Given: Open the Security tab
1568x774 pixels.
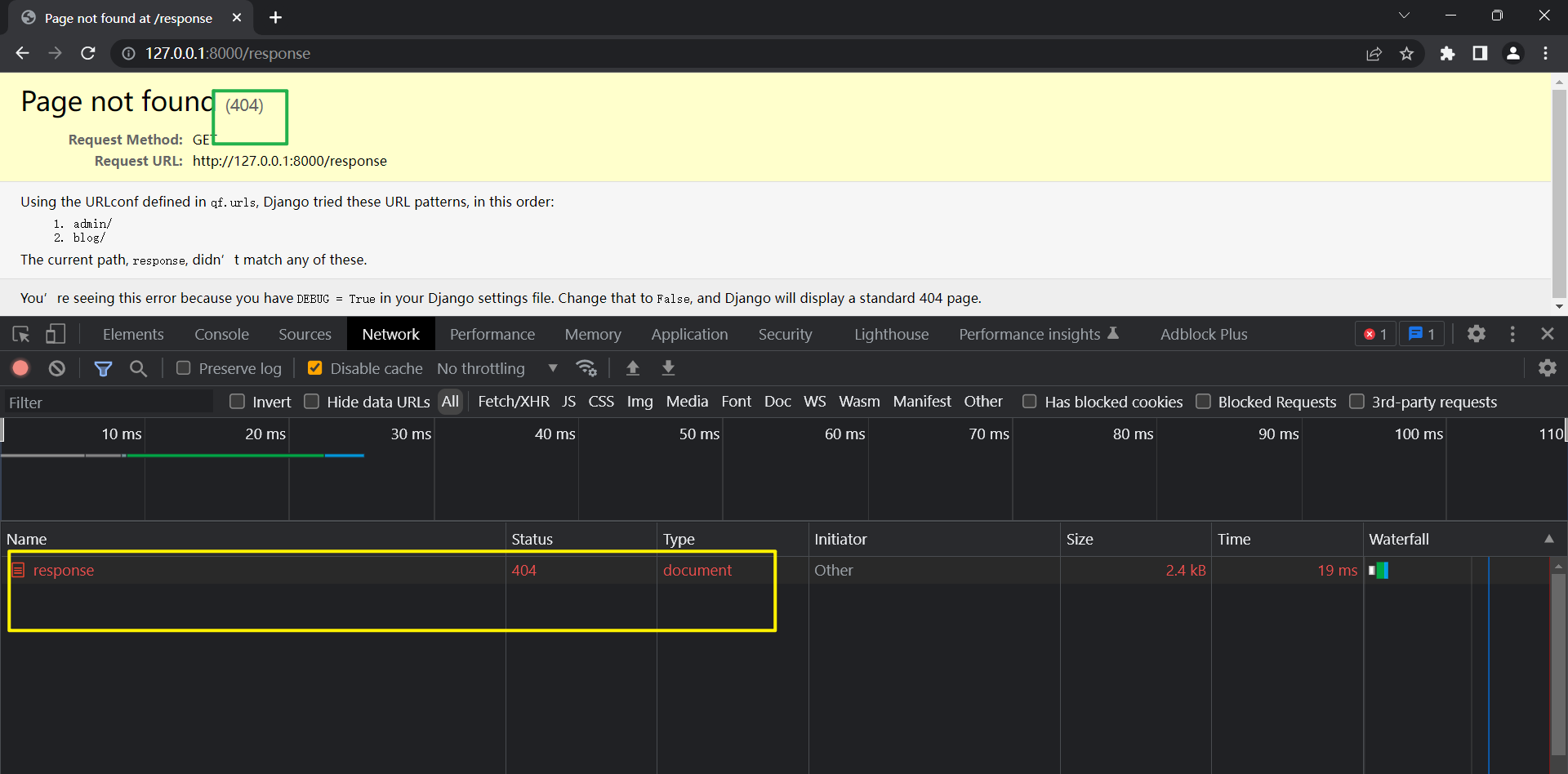Looking at the screenshot, I should pos(785,334).
